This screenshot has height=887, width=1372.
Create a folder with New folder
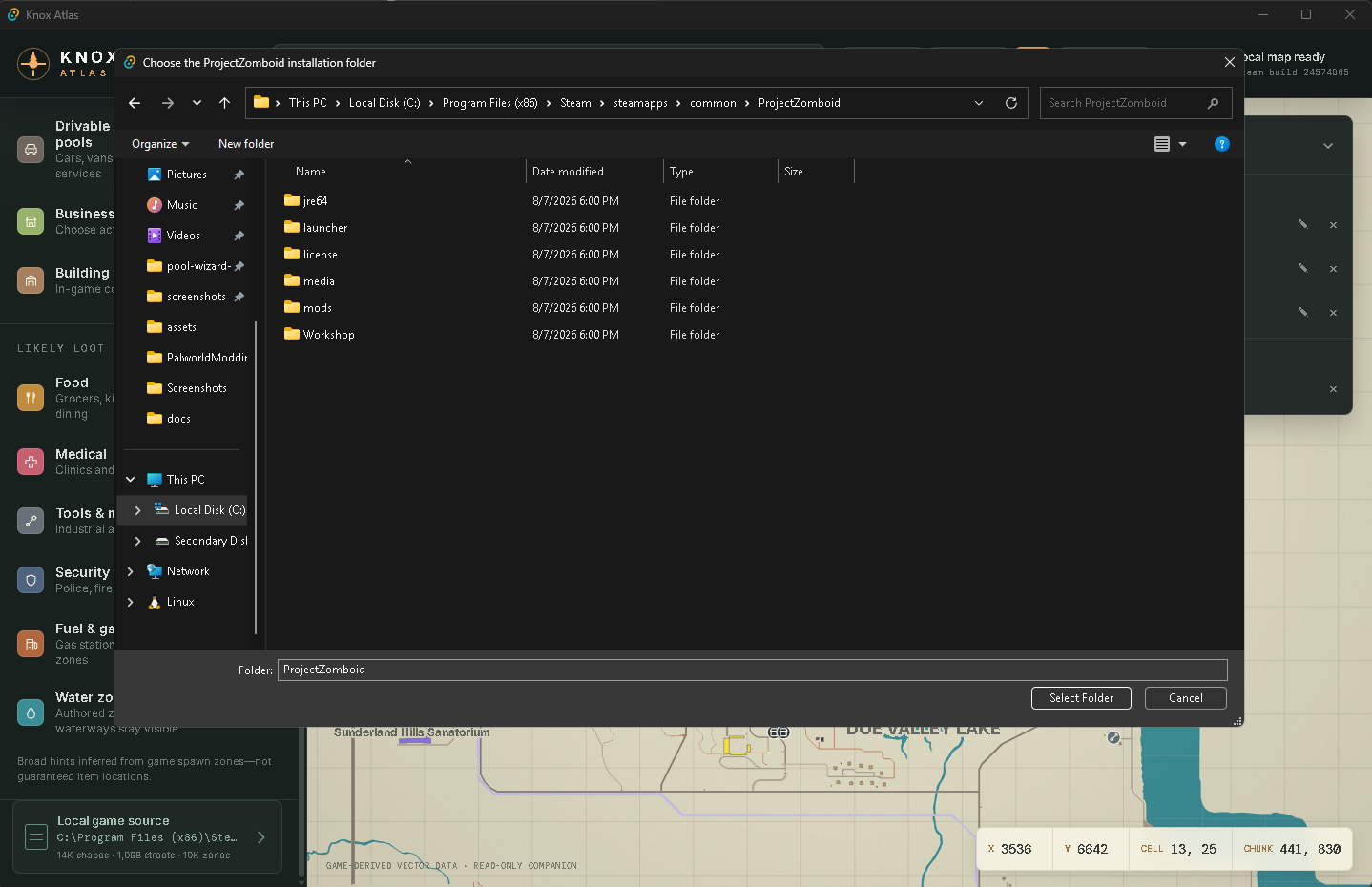(x=246, y=144)
